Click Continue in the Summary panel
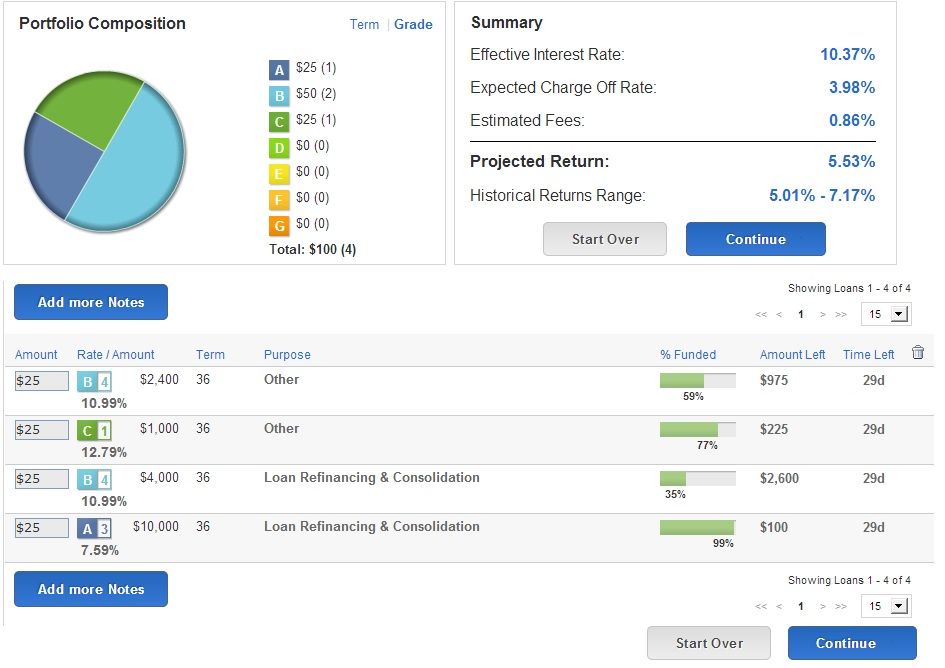945x668 pixels. pyautogui.click(x=756, y=239)
